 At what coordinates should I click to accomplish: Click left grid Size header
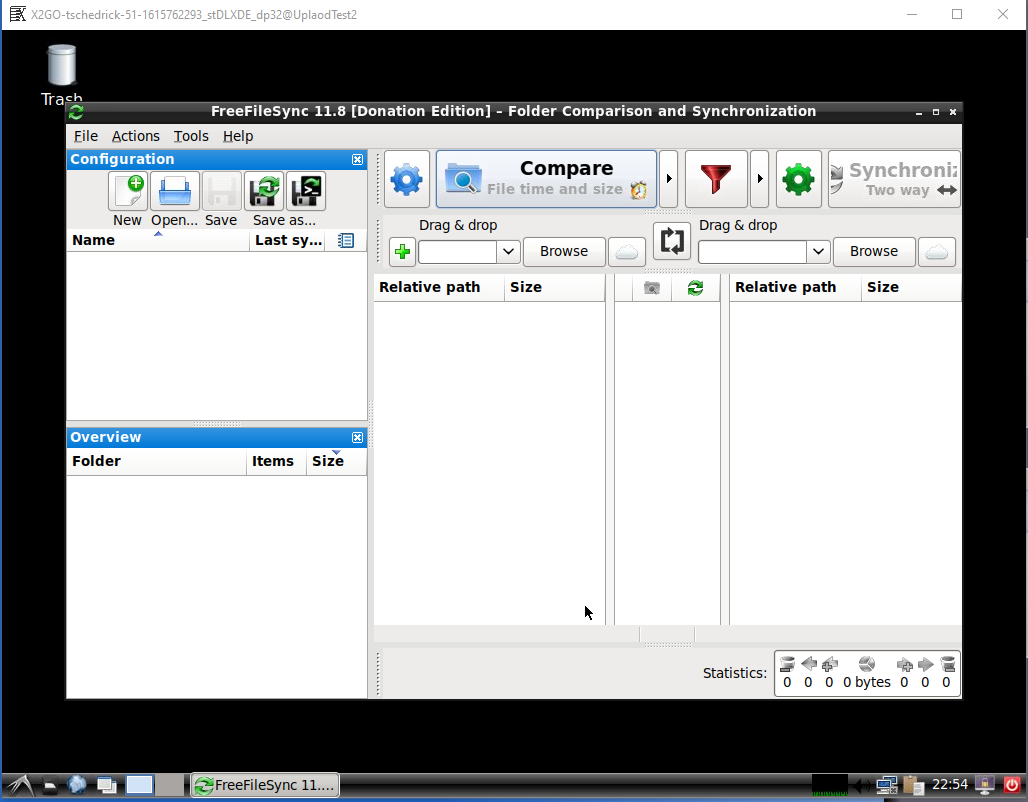point(555,288)
